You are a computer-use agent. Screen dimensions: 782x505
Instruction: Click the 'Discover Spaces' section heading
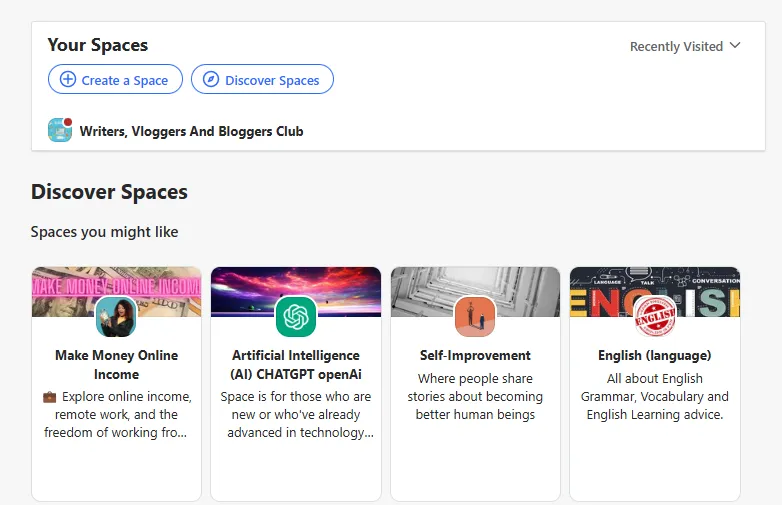click(x=109, y=192)
